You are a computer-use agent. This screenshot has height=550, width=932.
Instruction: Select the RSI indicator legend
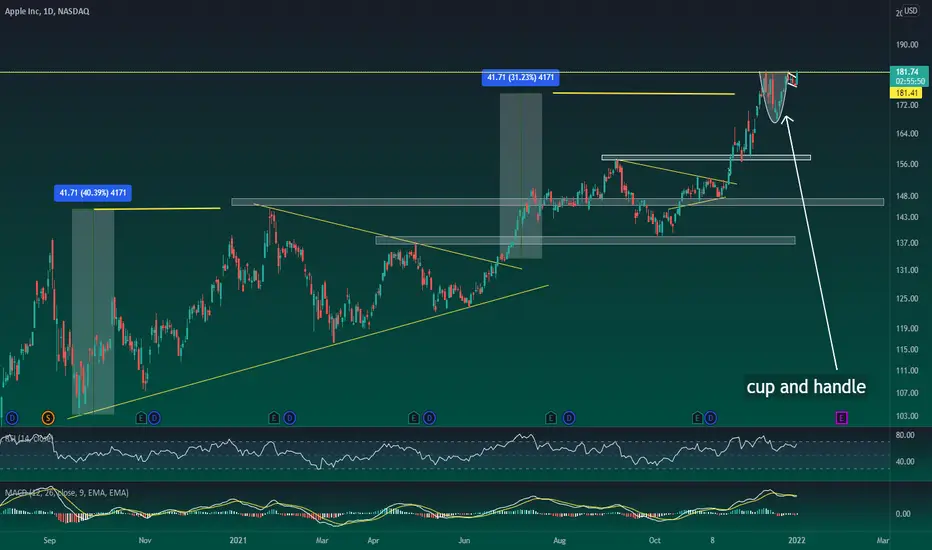[x=29, y=438]
